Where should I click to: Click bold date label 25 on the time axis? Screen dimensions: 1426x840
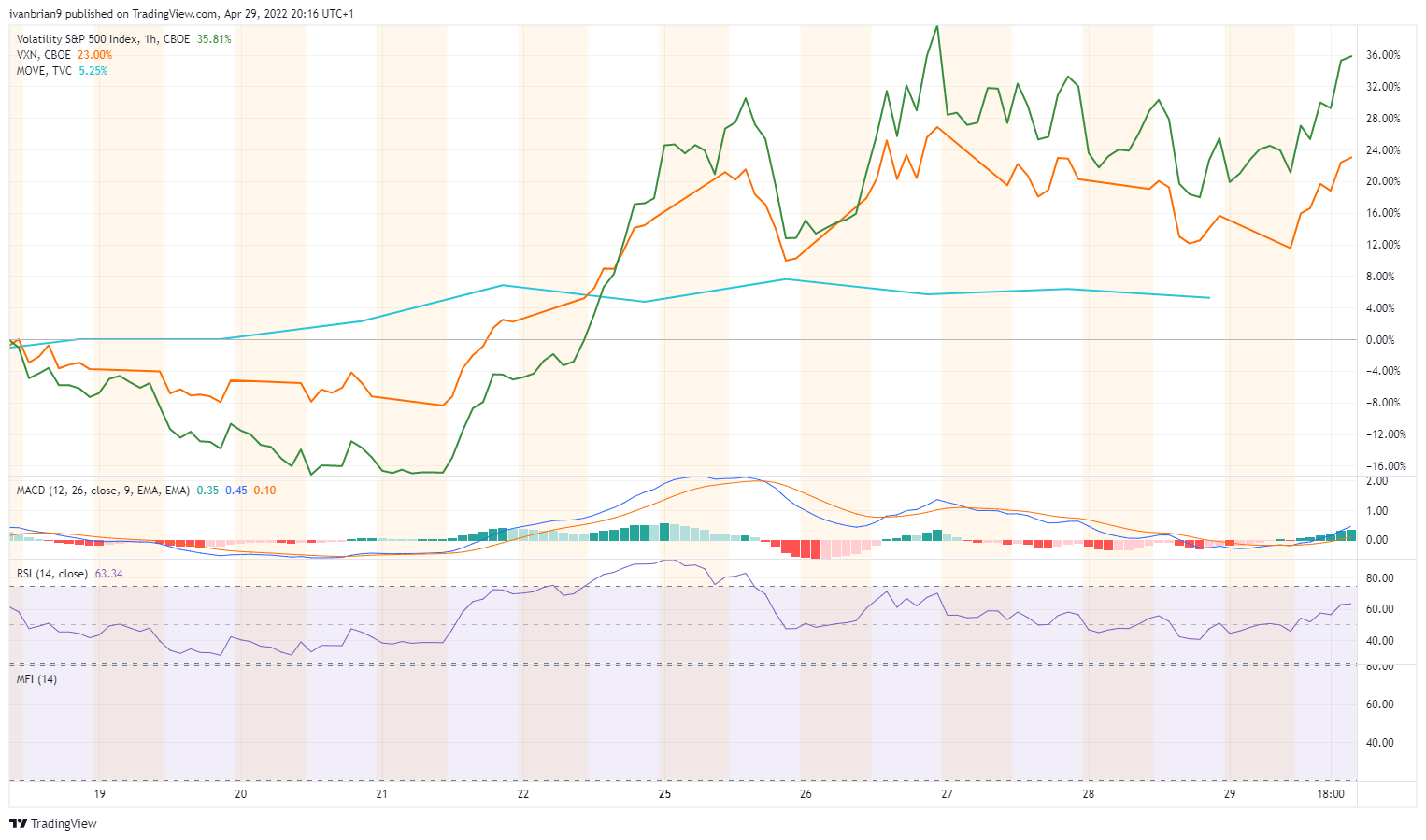[x=664, y=794]
